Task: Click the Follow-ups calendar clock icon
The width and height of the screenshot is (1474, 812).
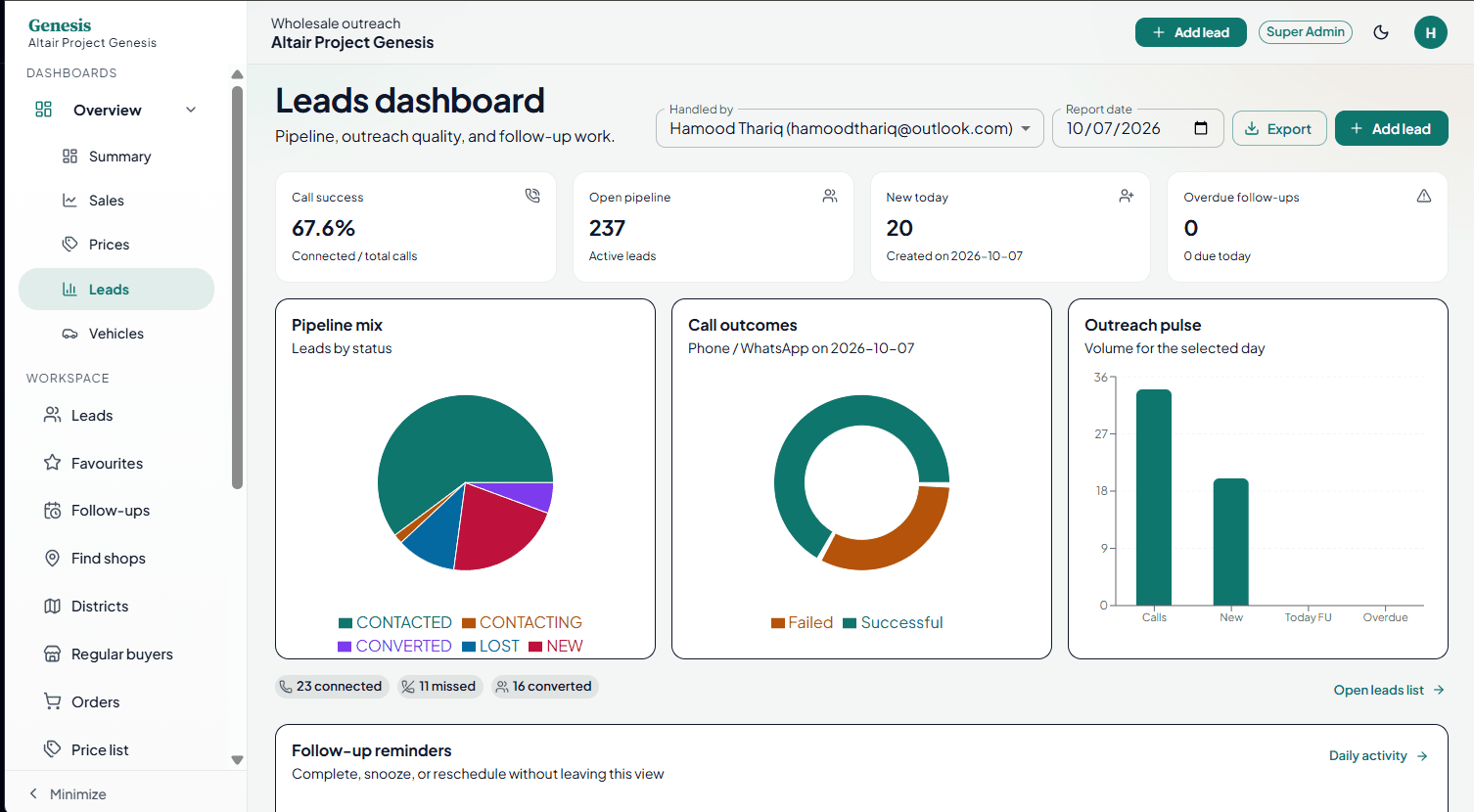Action: (x=52, y=510)
